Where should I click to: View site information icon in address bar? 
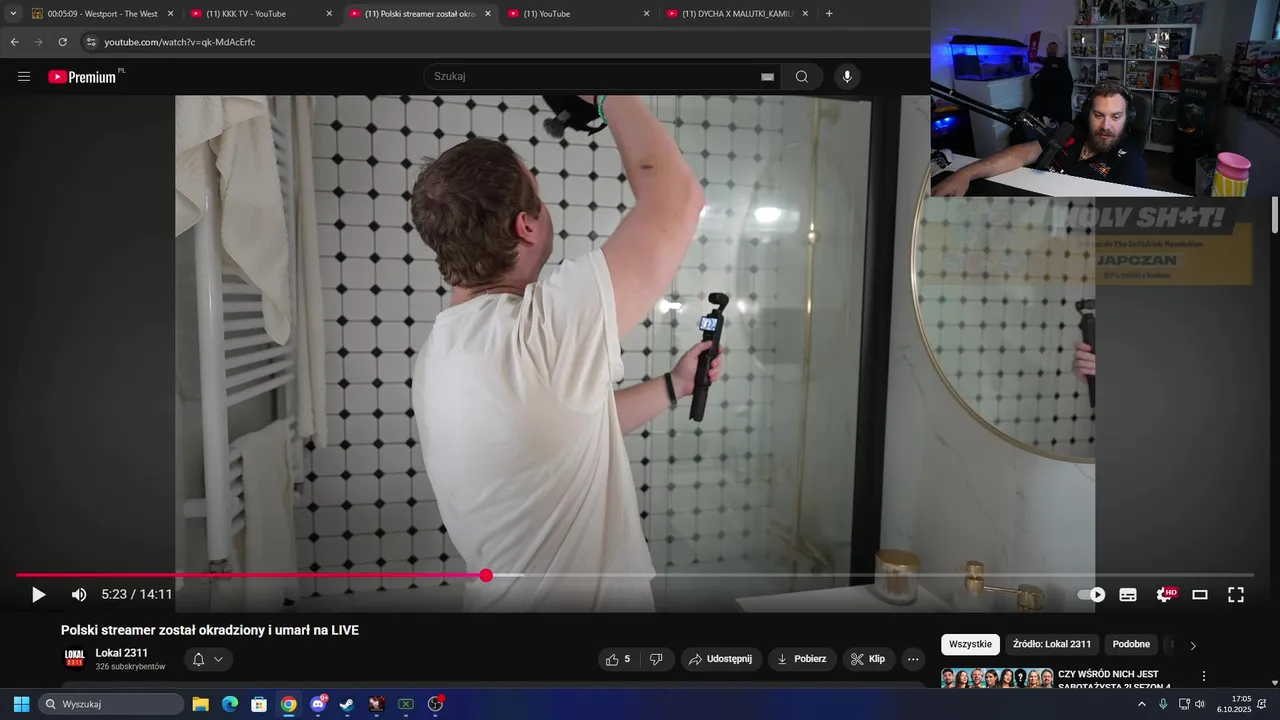click(91, 42)
